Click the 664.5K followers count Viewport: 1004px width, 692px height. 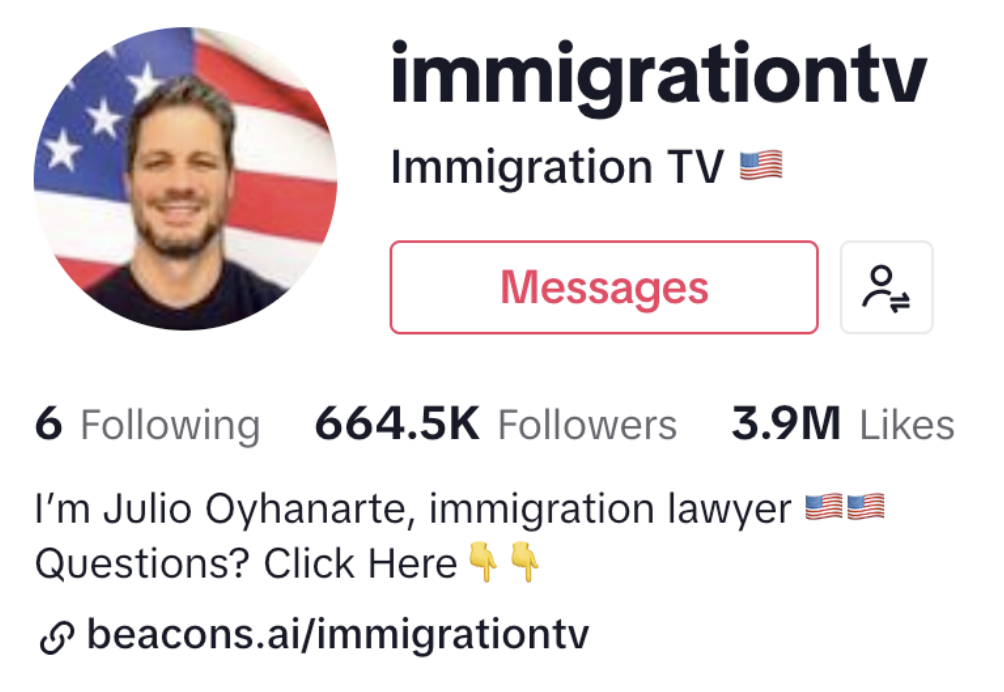[x=397, y=424]
